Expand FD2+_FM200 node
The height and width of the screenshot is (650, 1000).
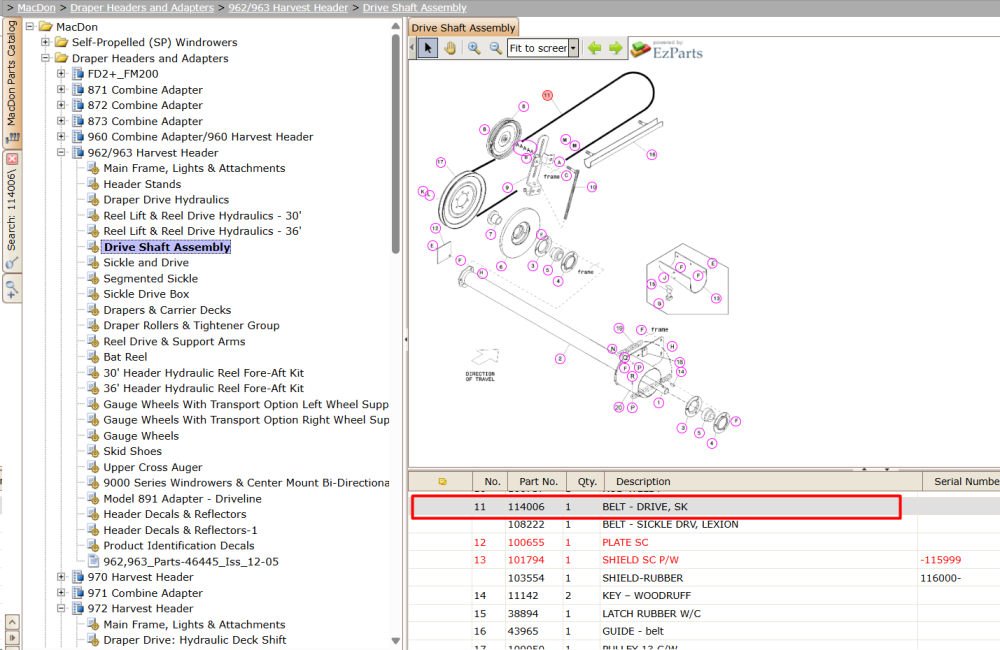point(61,73)
